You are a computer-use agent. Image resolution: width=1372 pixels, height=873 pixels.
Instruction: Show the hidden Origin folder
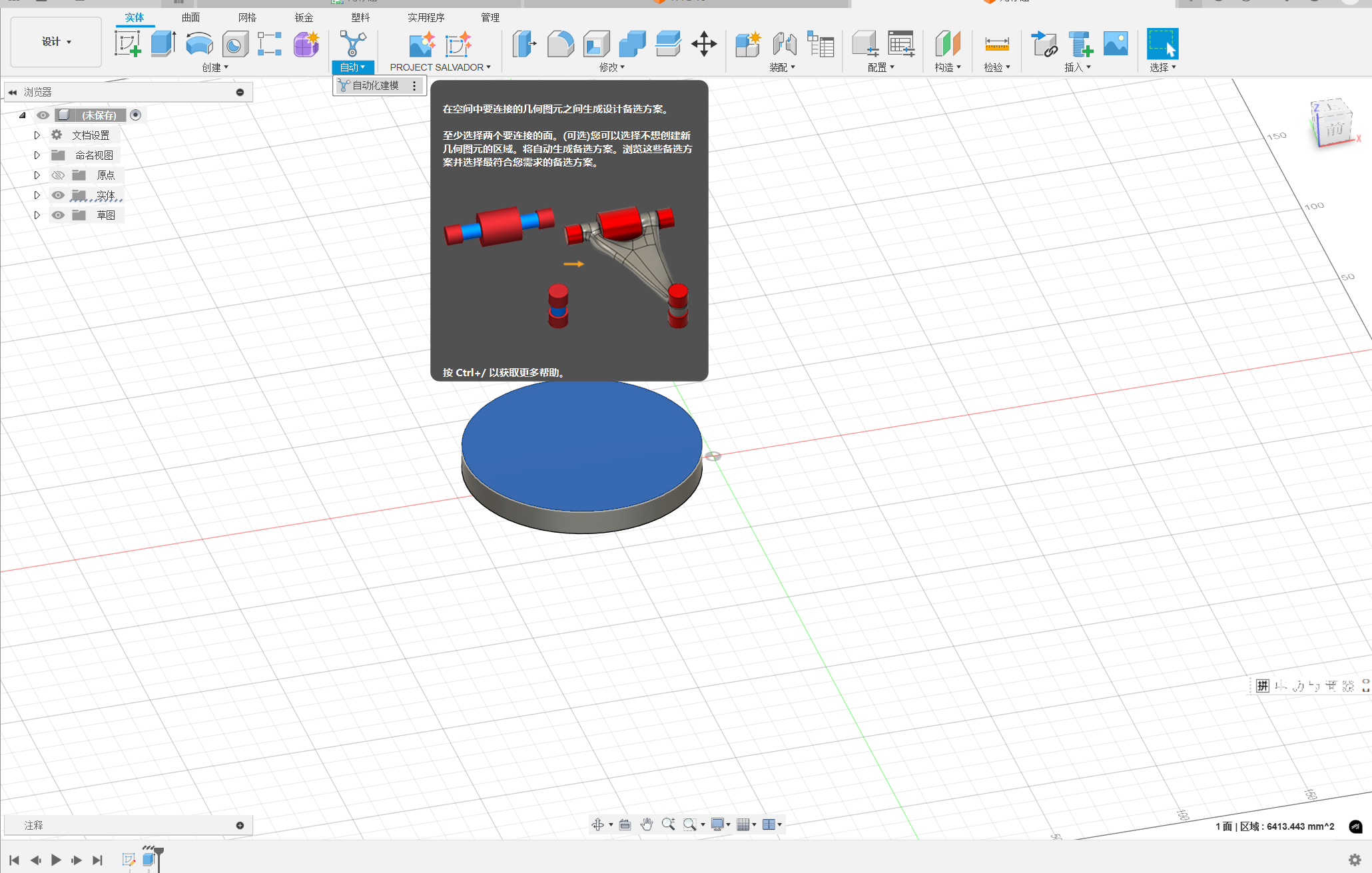click(x=58, y=175)
